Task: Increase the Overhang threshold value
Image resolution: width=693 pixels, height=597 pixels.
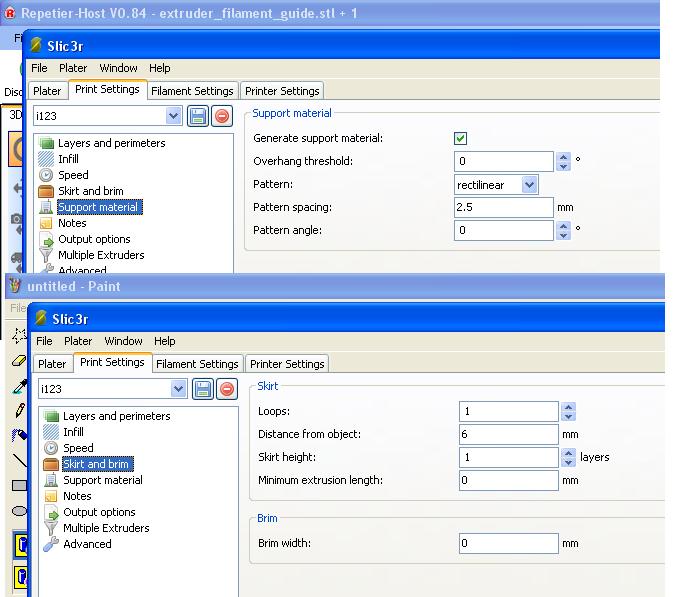Action: pyautogui.click(x=564, y=157)
